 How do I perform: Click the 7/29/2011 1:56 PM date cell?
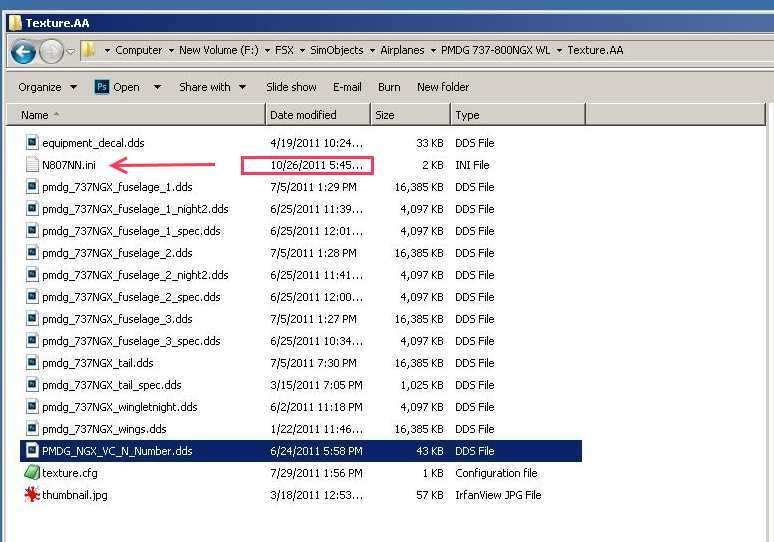pyautogui.click(x=316, y=473)
